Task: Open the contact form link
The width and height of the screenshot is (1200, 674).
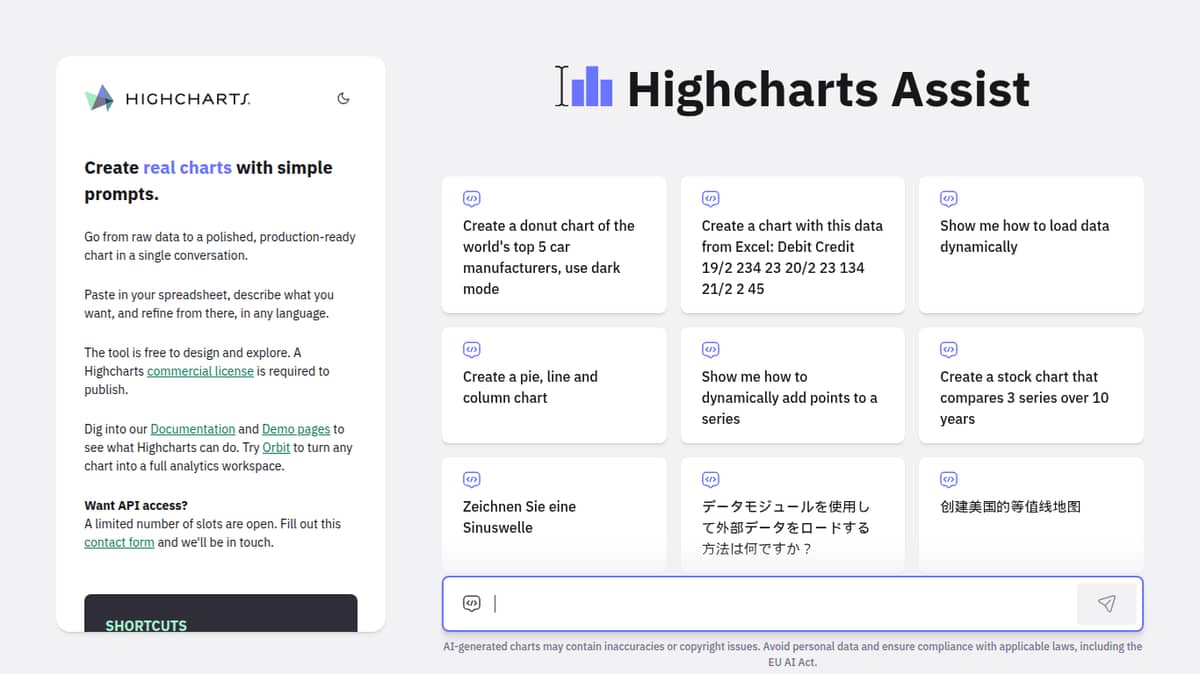Action: click(x=119, y=542)
